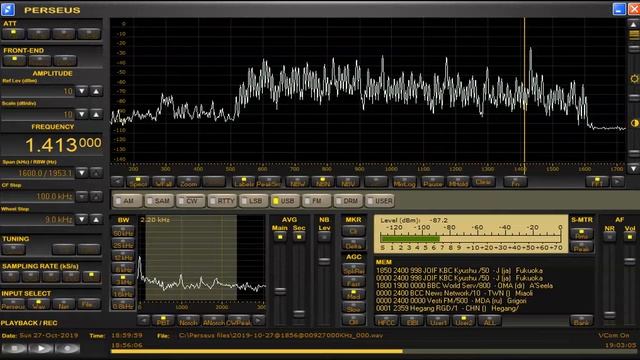Select RTTY demodulation mode
This screenshot has height=360, width=640.
pos(222,201)
